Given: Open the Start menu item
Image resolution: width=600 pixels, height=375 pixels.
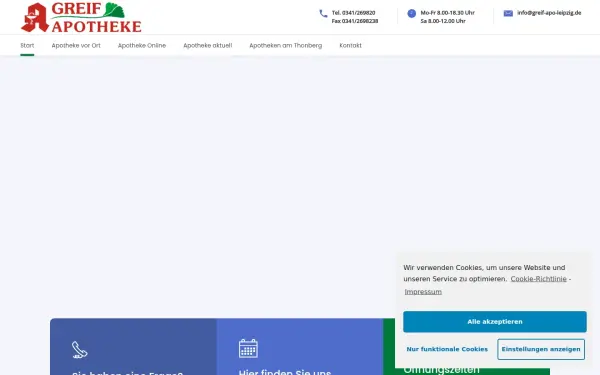Looking at the screenshot, I should (27, 46).
